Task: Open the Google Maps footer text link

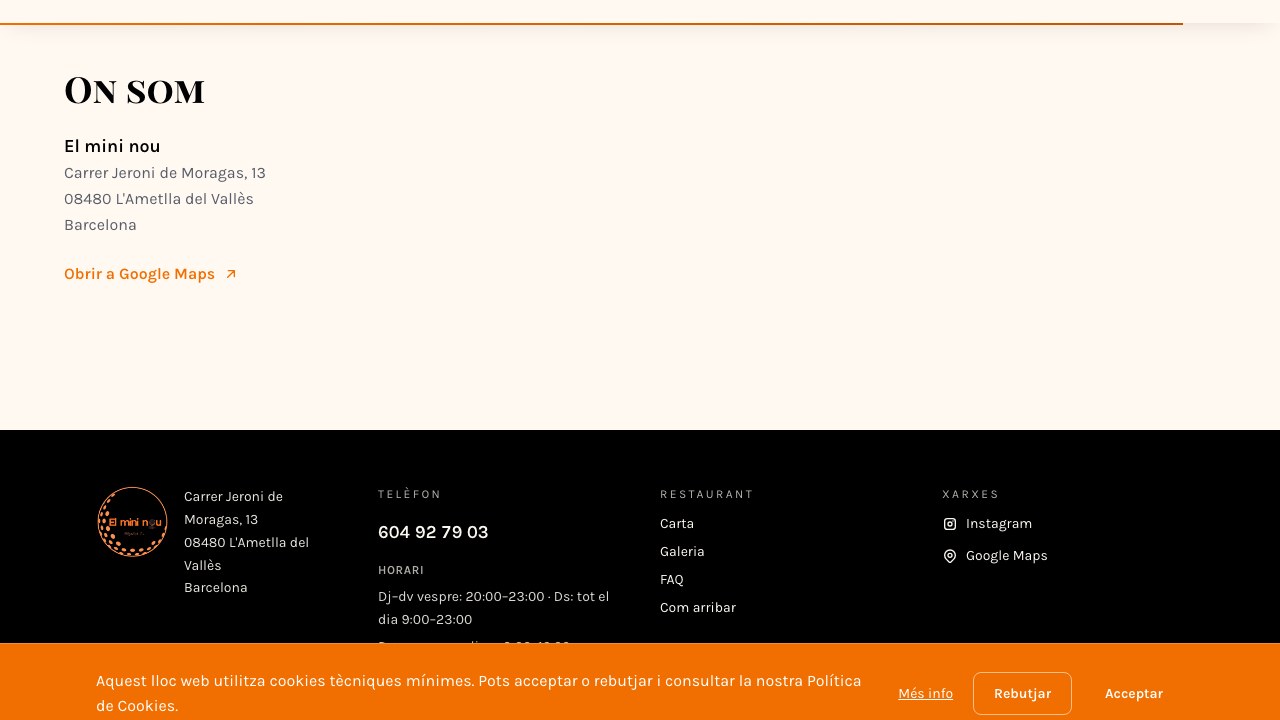Action: click(1007, 556)
